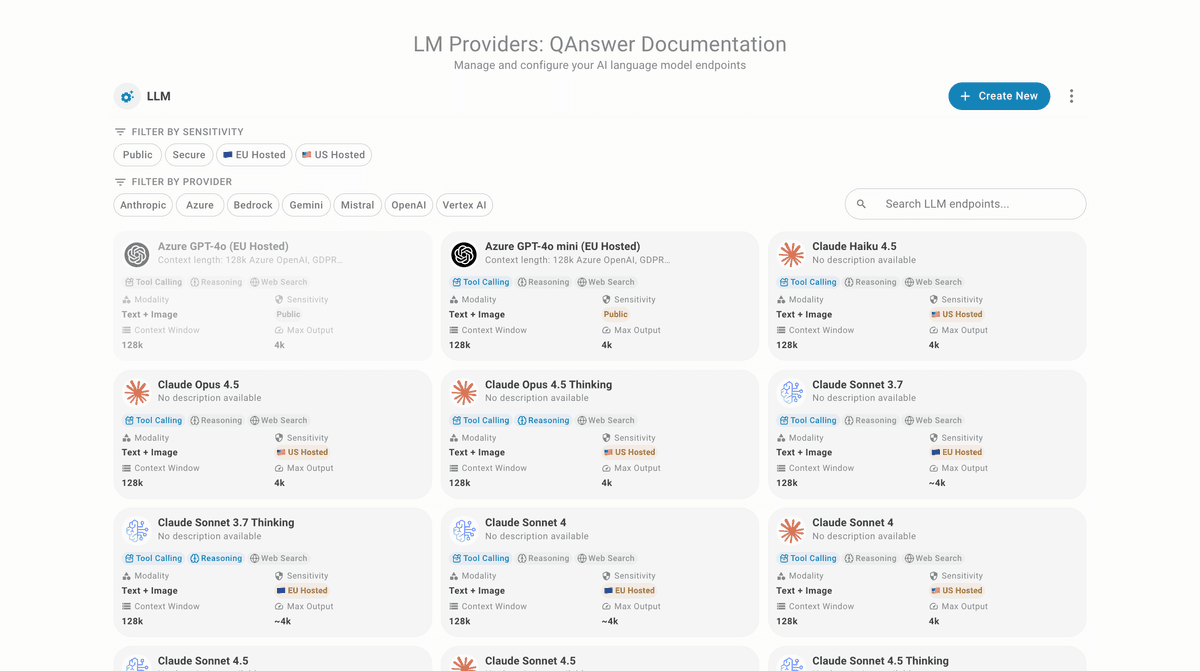Click Reasoning badge on Claude Opus 4.5 Thinking
Screen dimensions: 1200x671
(x=543, y=420)
